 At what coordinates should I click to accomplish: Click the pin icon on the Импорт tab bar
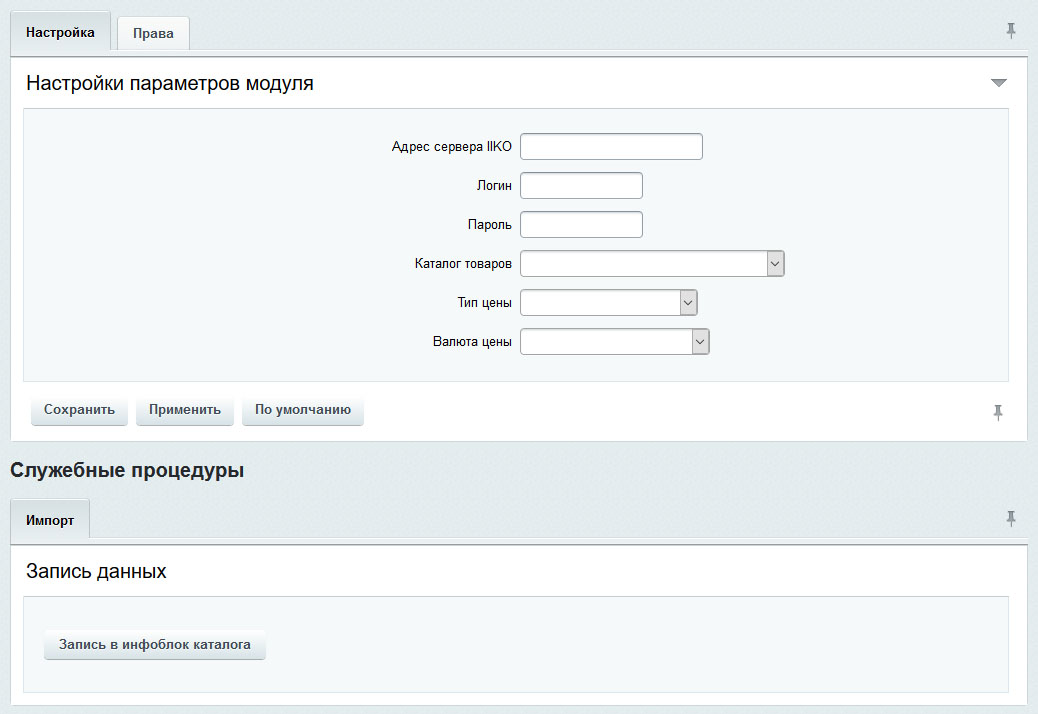(1011, 518)
